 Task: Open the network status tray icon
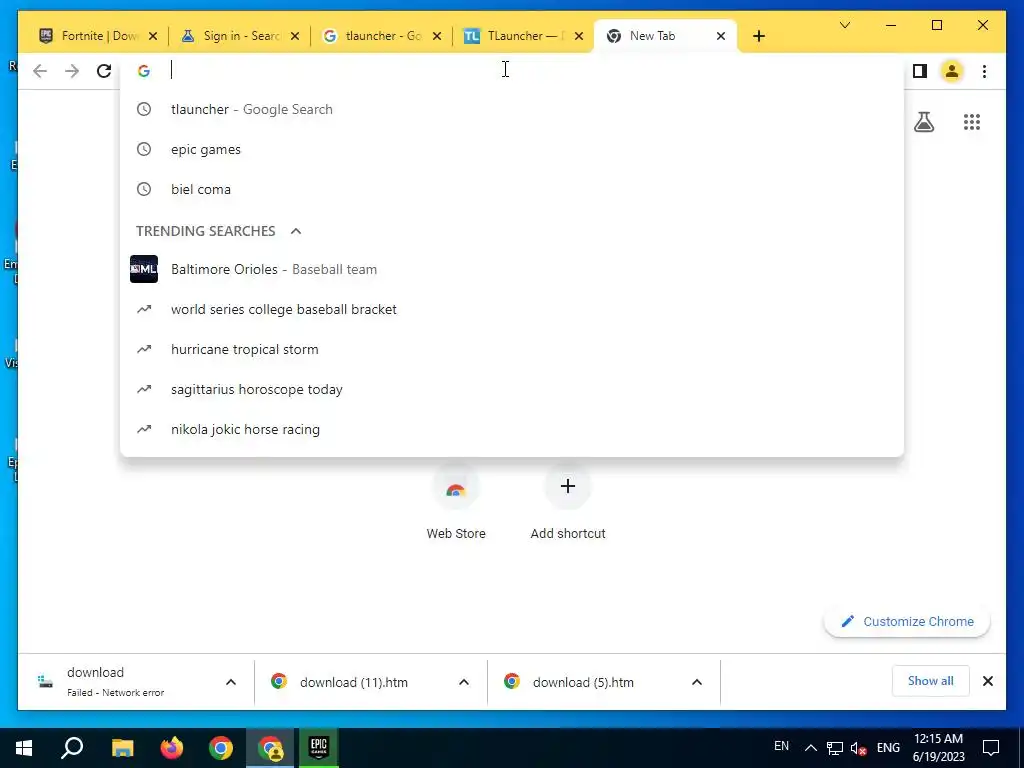(x=835, y=748)
